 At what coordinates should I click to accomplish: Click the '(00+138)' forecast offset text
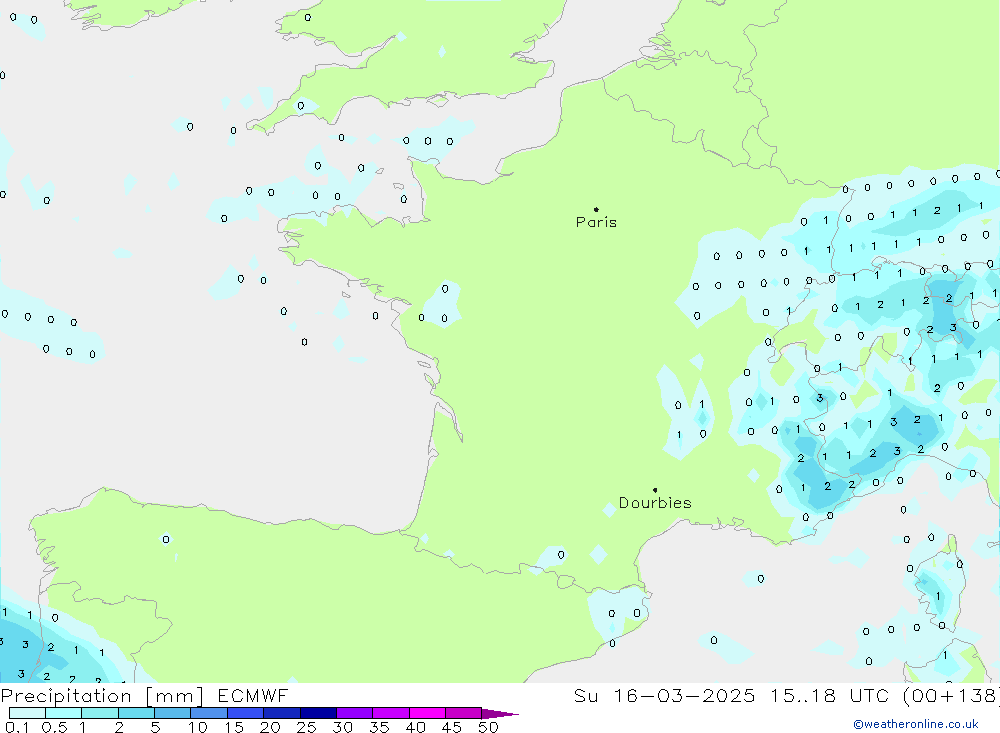[x=950, y=695]
